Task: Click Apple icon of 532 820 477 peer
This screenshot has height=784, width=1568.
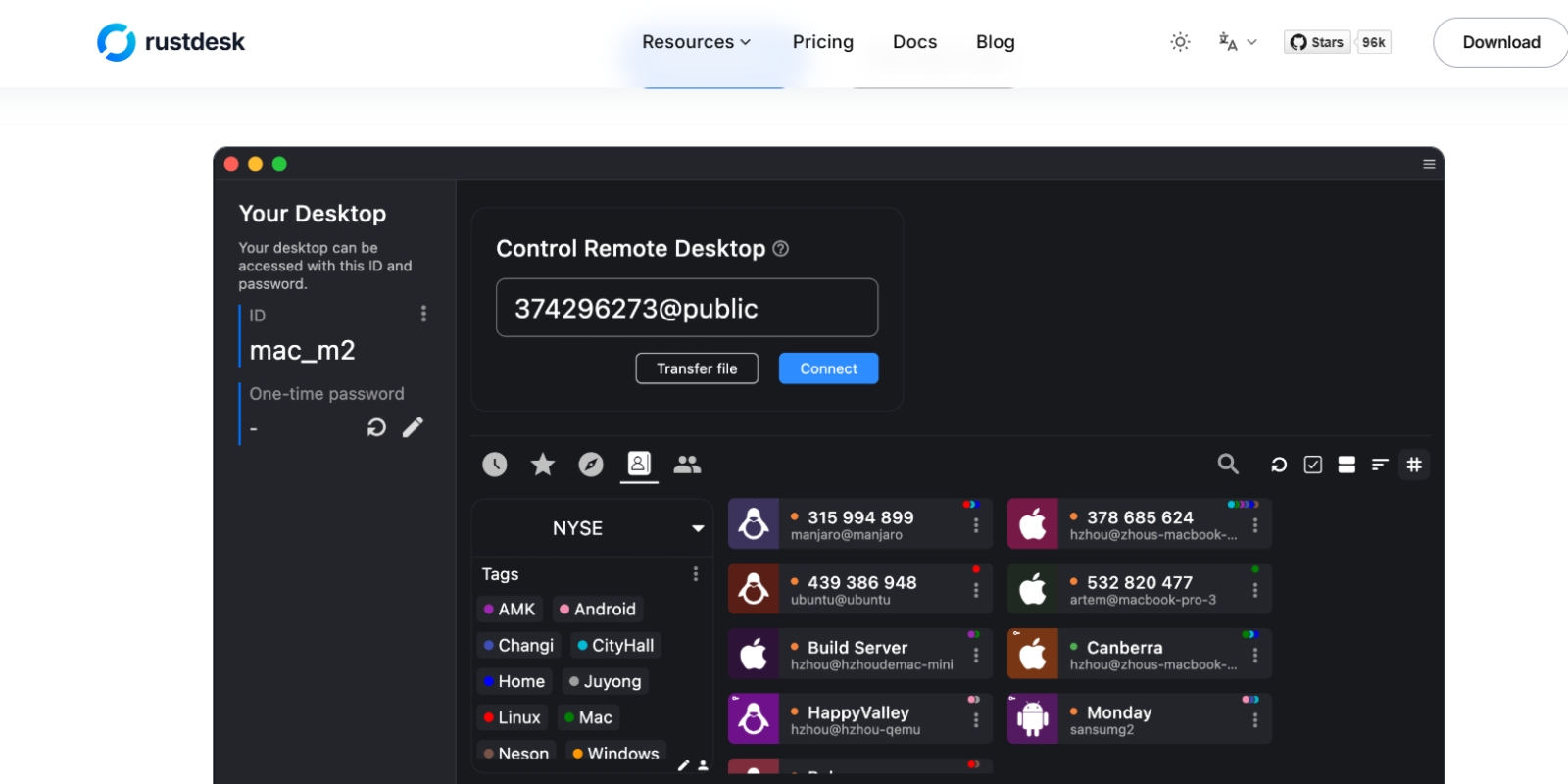Action: pos(1033,589)
